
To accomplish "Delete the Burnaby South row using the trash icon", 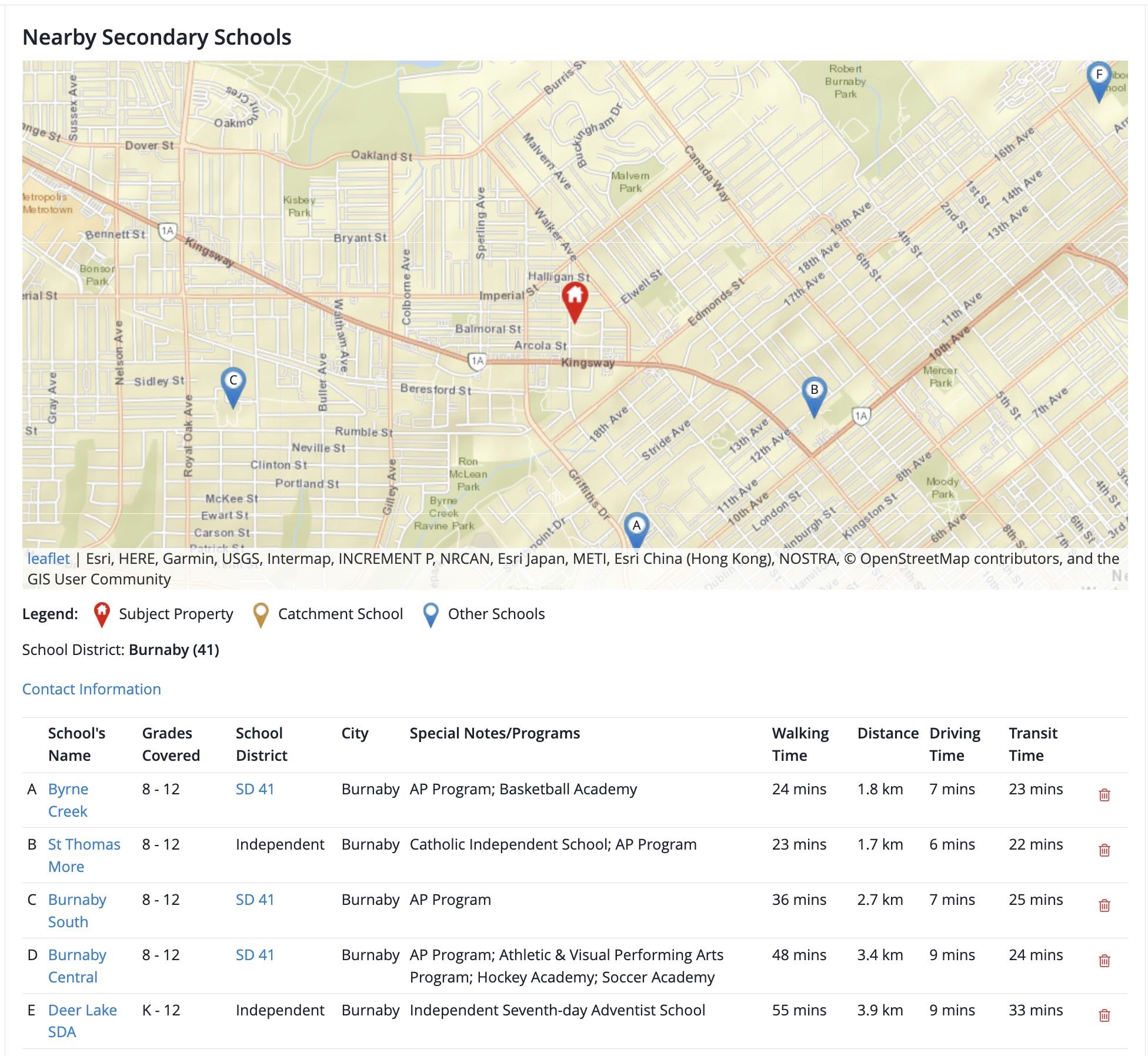I will pos(1104,905).
